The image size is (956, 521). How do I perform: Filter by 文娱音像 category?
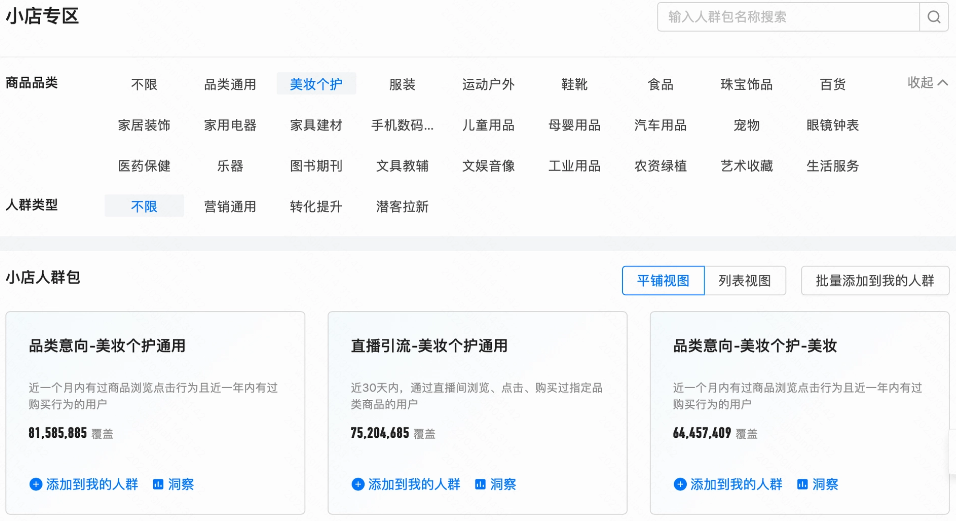pyautogui.click(x=488, y=166)
